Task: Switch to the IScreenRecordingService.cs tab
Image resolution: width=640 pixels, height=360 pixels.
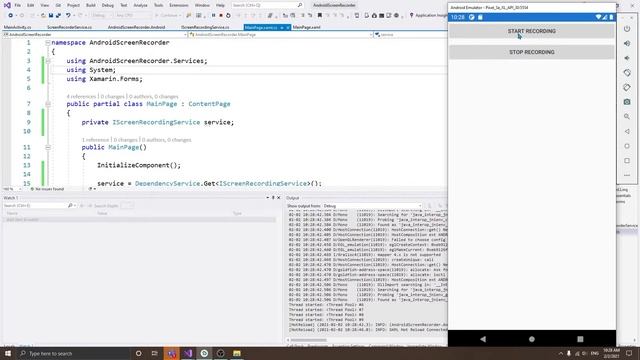Action: click(x=205, y=27)
